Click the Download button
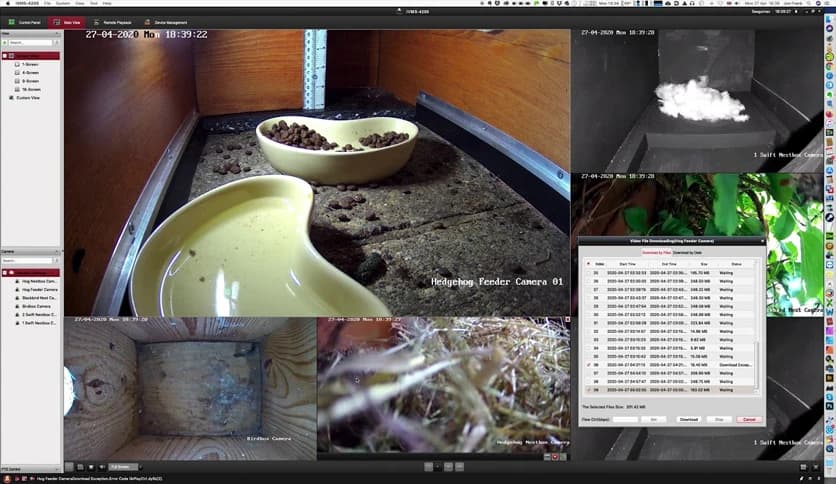Viewport: 836px width, 484px height. 688,420
